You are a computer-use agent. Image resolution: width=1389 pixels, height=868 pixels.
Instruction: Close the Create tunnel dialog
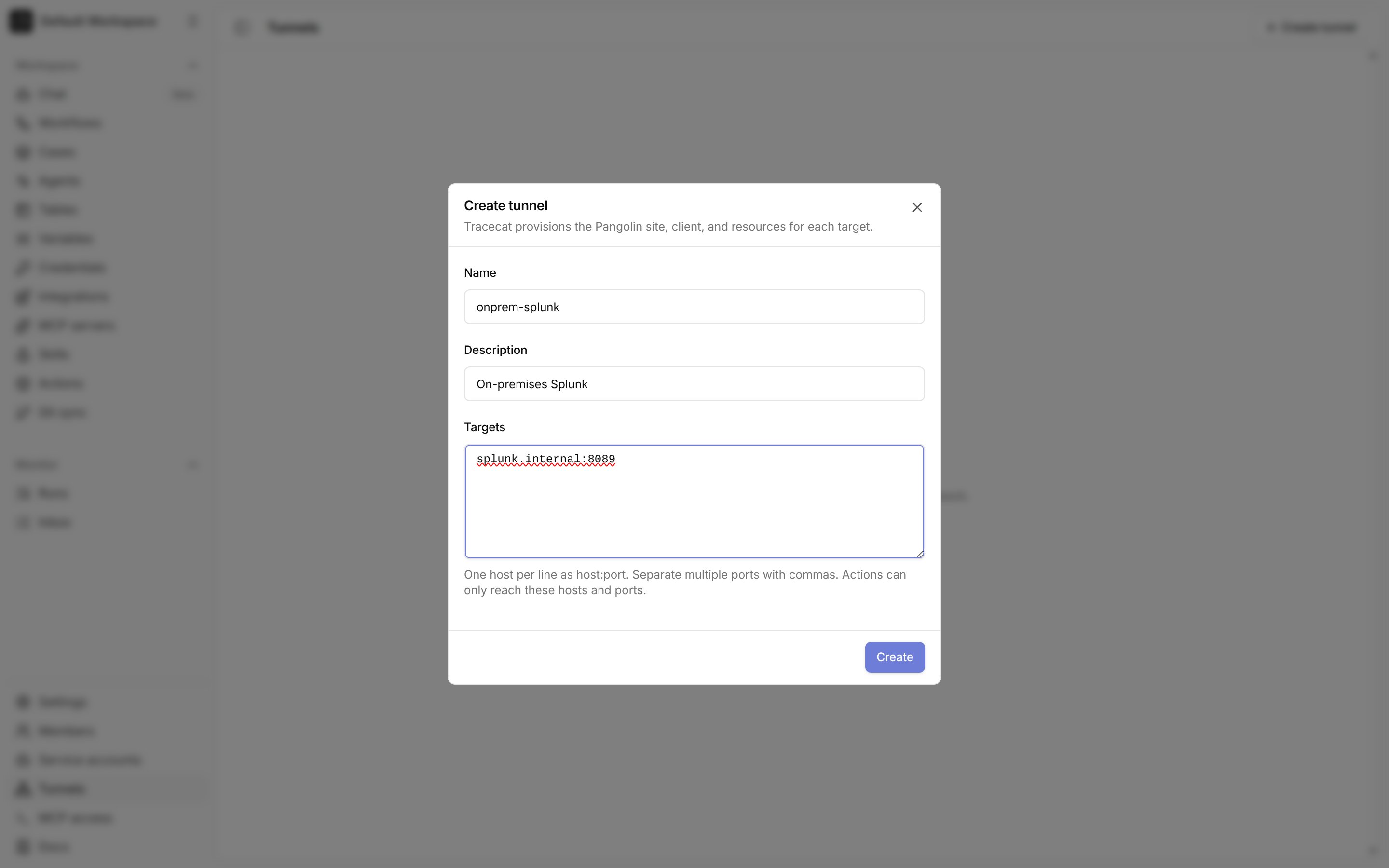coord(917,207)
